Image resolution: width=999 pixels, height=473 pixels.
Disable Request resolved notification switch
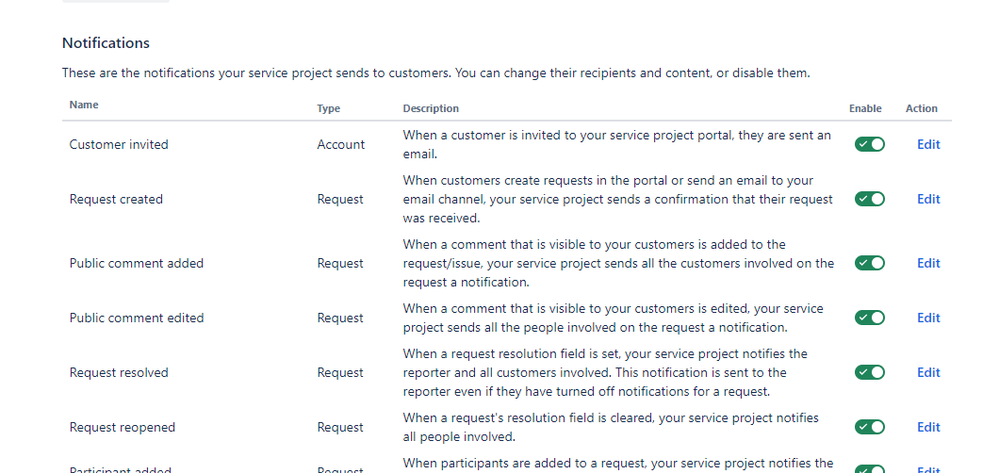(x=869, y=372)
